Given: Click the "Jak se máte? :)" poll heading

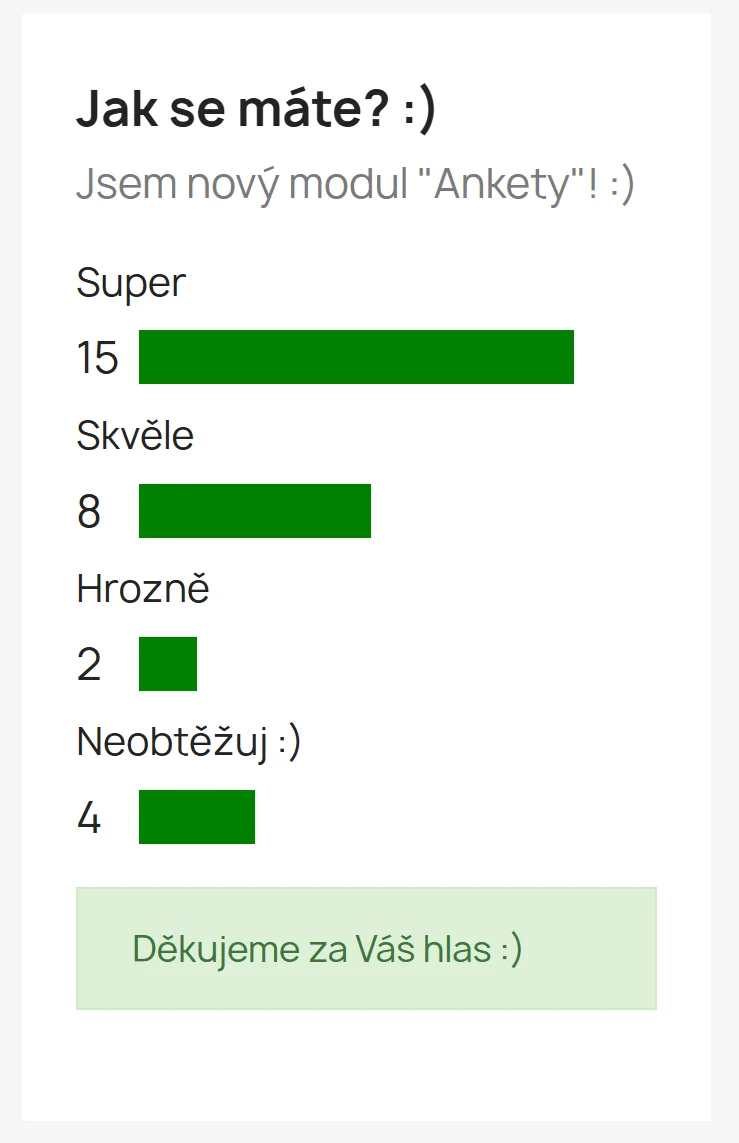Looking at the screenshot, I should click(256, 109).
